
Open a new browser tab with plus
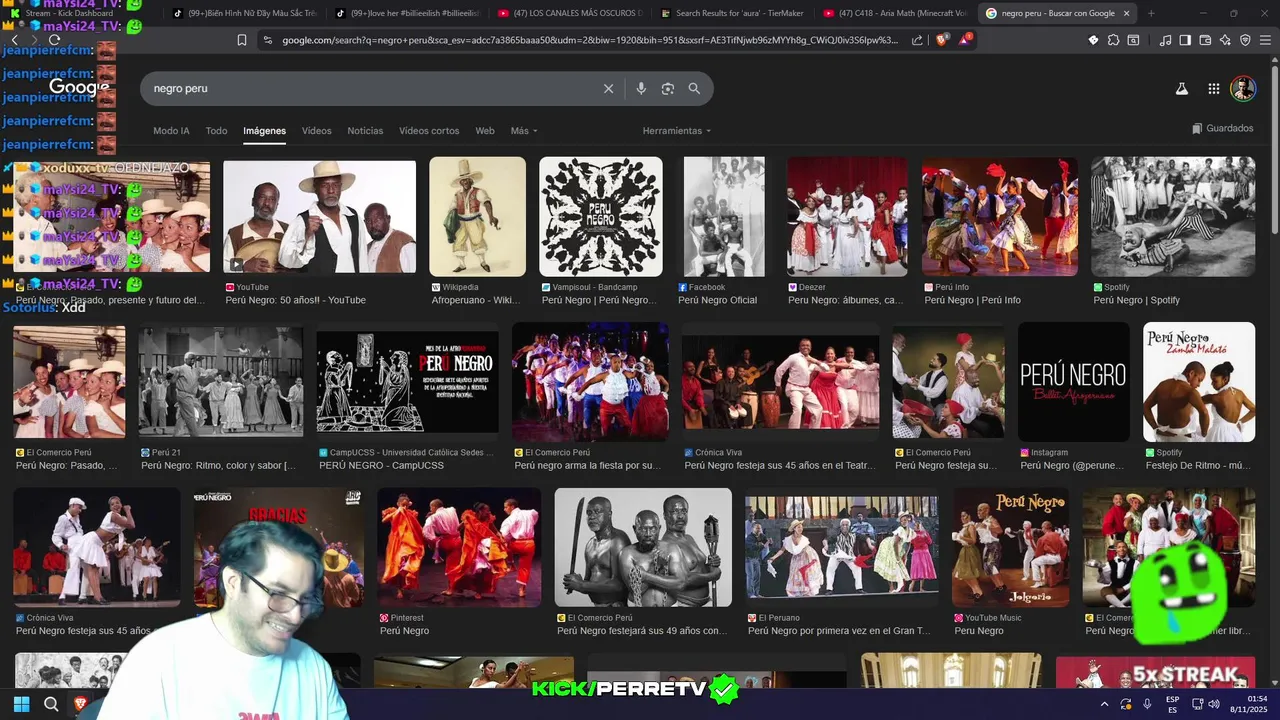click(1151, 13)
